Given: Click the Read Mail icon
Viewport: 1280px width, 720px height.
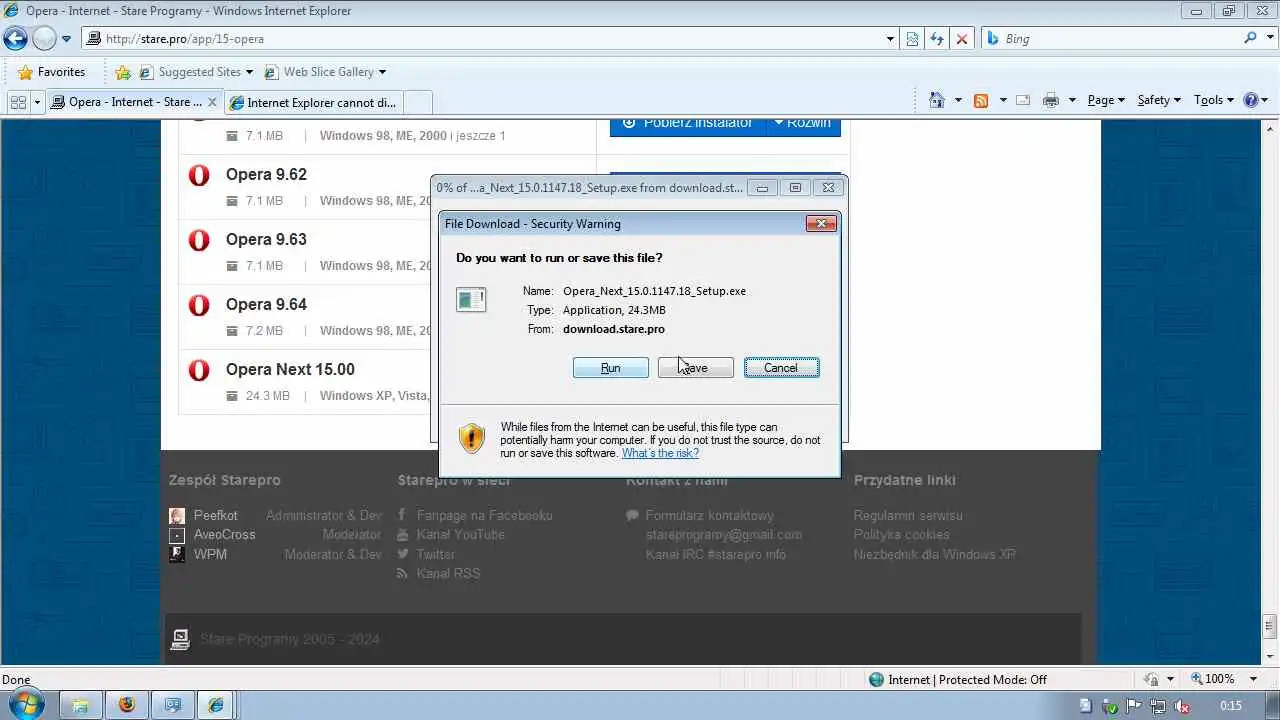Looking at the screenshot, I should tap(1023, 100).
